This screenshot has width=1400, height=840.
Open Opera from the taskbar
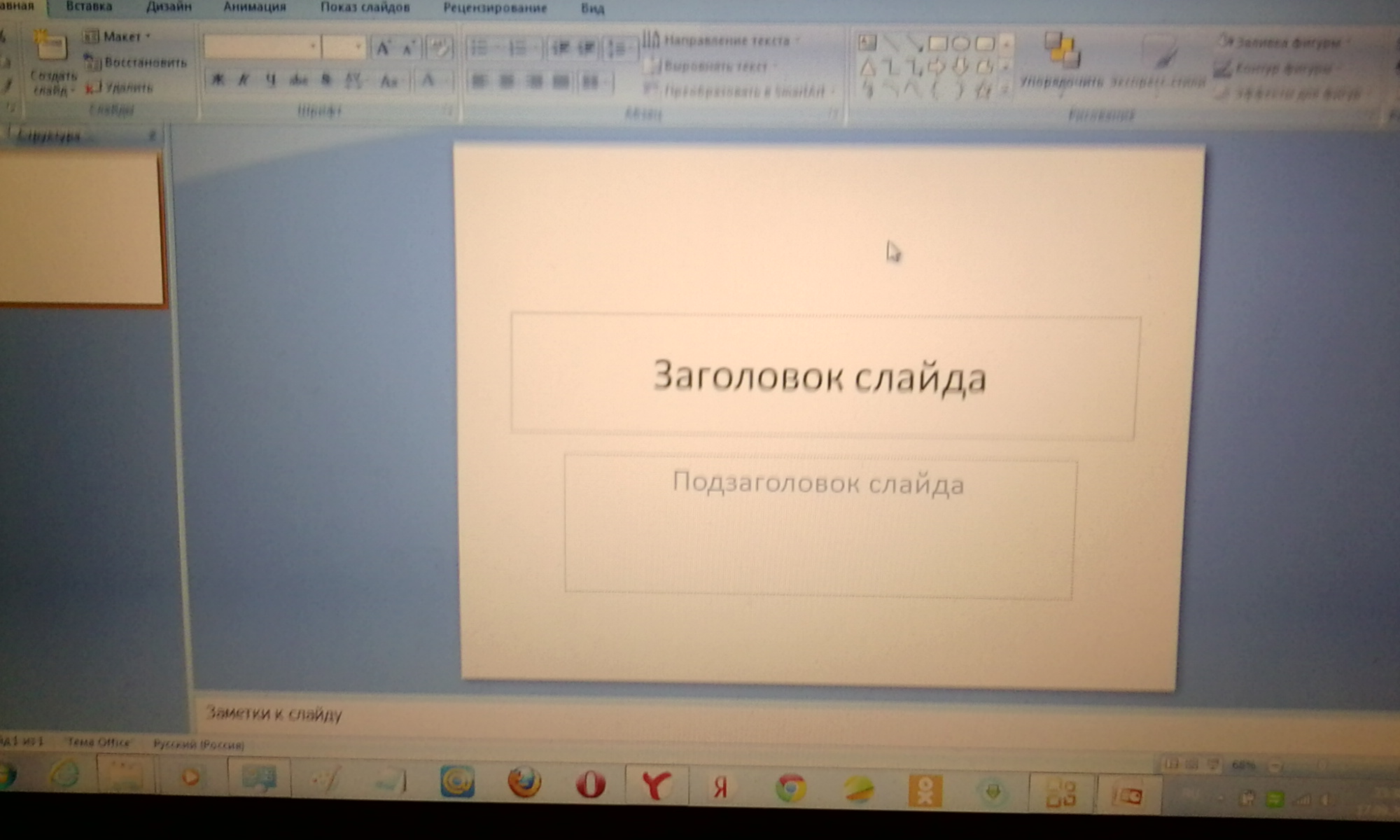(x=590, y=785)
